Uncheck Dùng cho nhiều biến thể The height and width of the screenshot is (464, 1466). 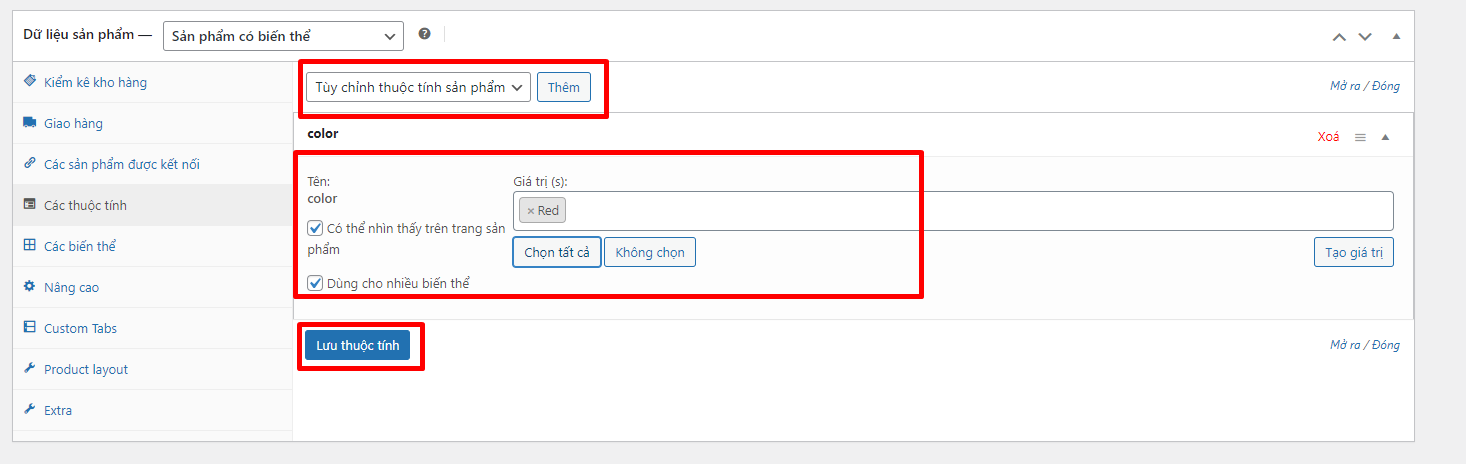pyautogui.click(x=316, y=283)
